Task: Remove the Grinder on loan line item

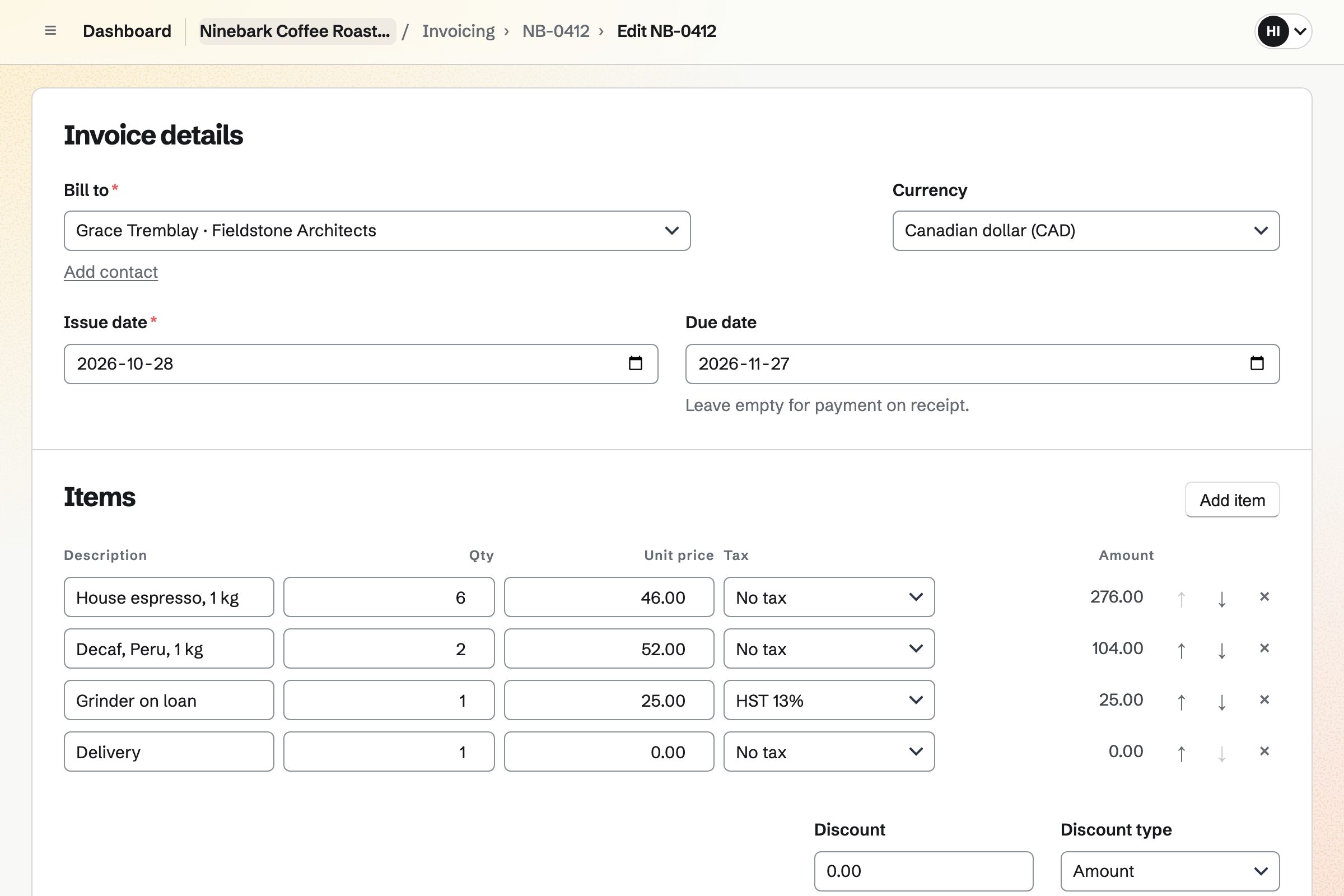Action: (1264, 699)
